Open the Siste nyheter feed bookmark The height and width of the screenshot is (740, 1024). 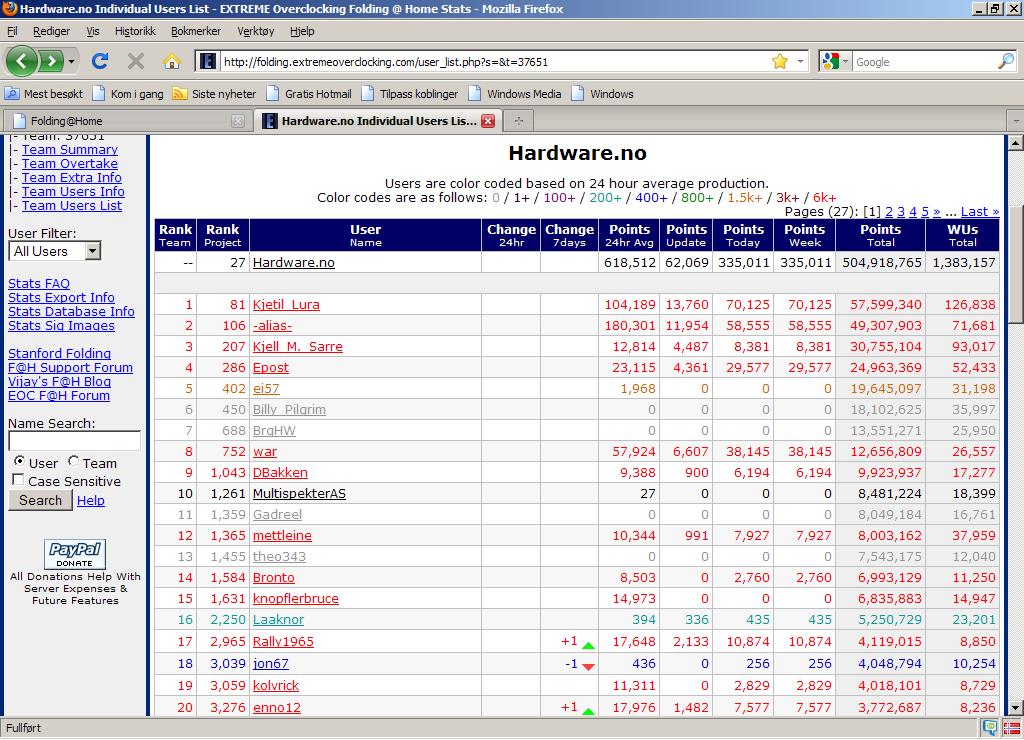pyautogui.click(x=214, y=93)
